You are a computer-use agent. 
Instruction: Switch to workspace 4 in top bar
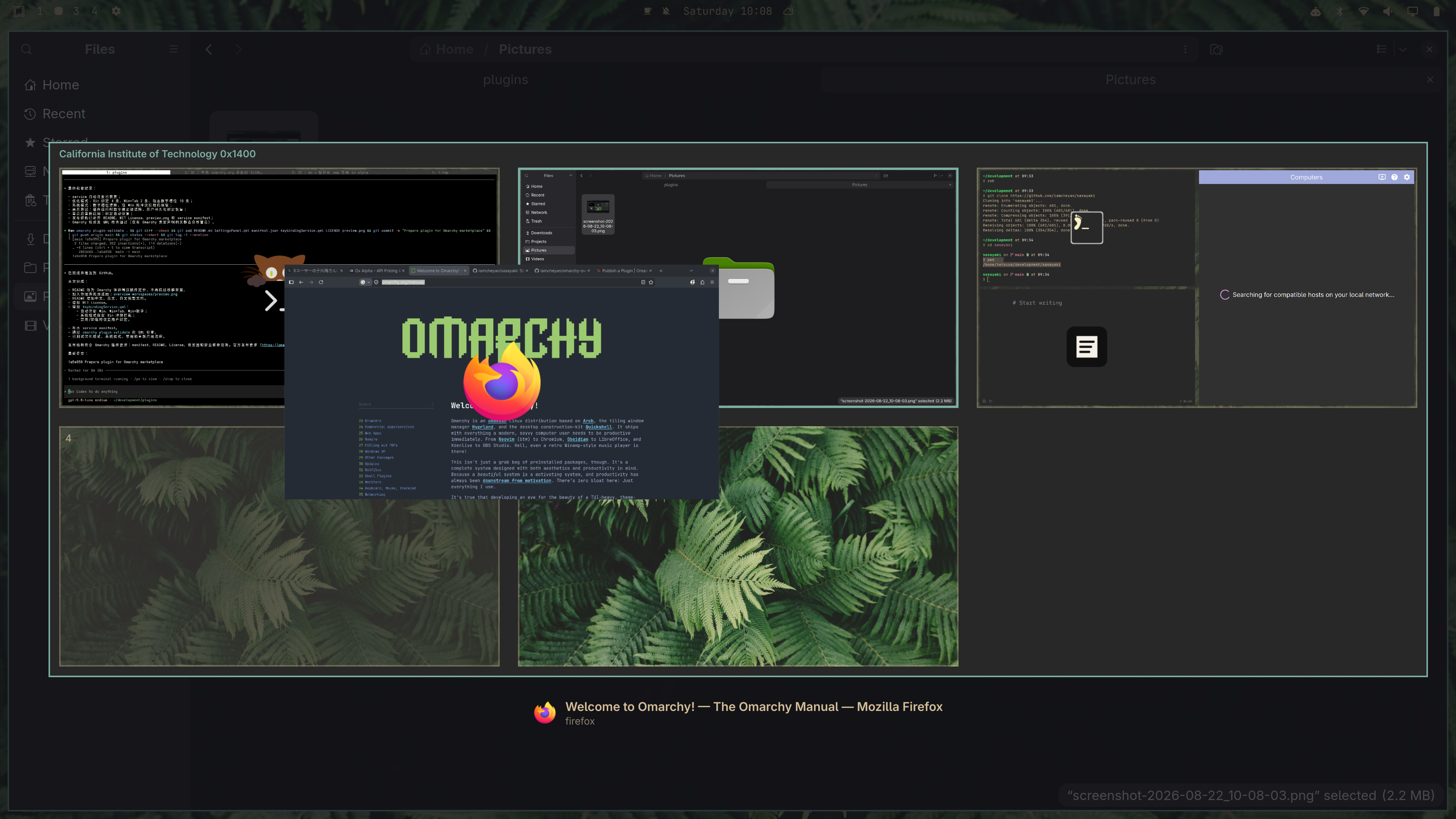pyautogui.click(x=94, y=11)
